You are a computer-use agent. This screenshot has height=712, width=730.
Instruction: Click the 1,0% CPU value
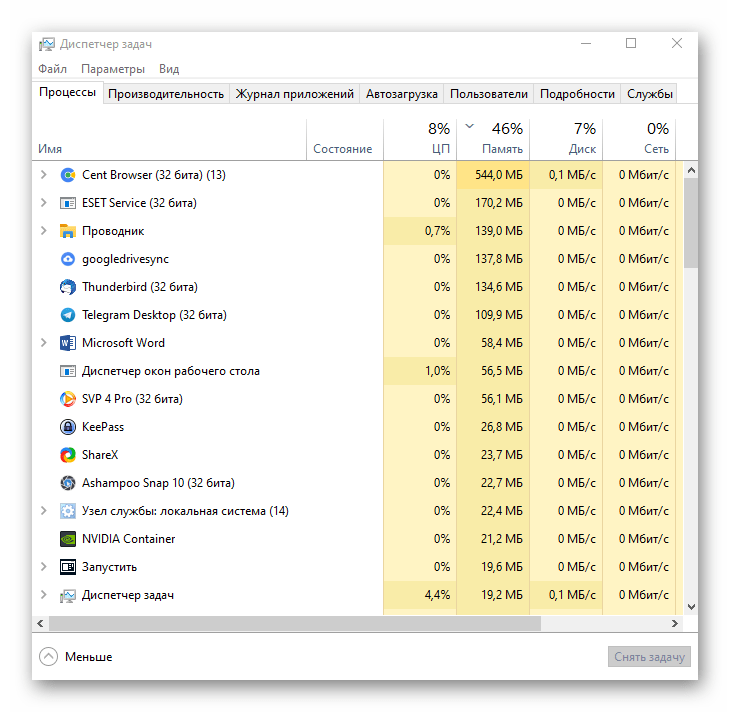[x=437, y=371]
